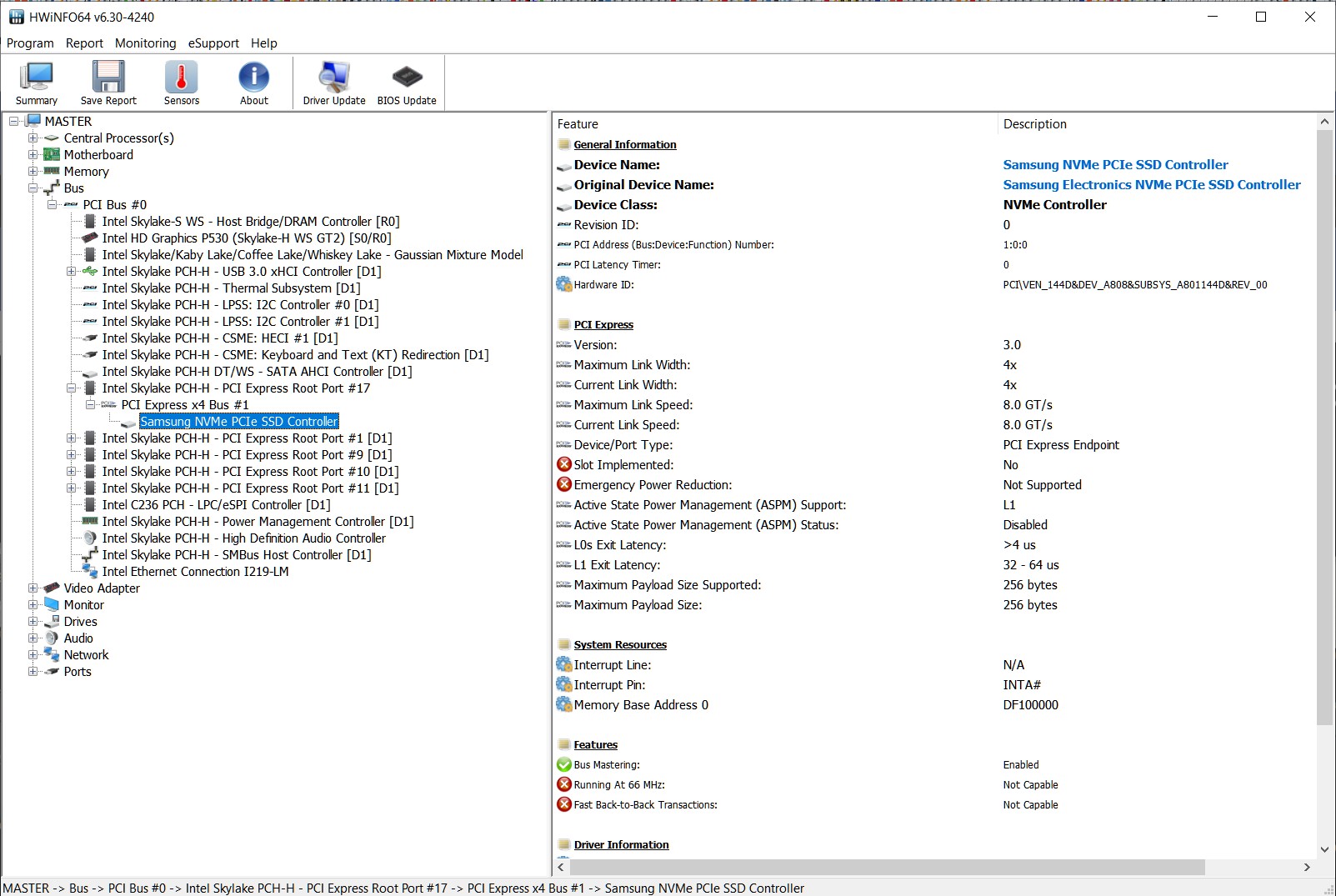Click the Device/Port Type value PCI Express Endpoint
This screenshot has width=1336, height=896.
(1061, 445)
